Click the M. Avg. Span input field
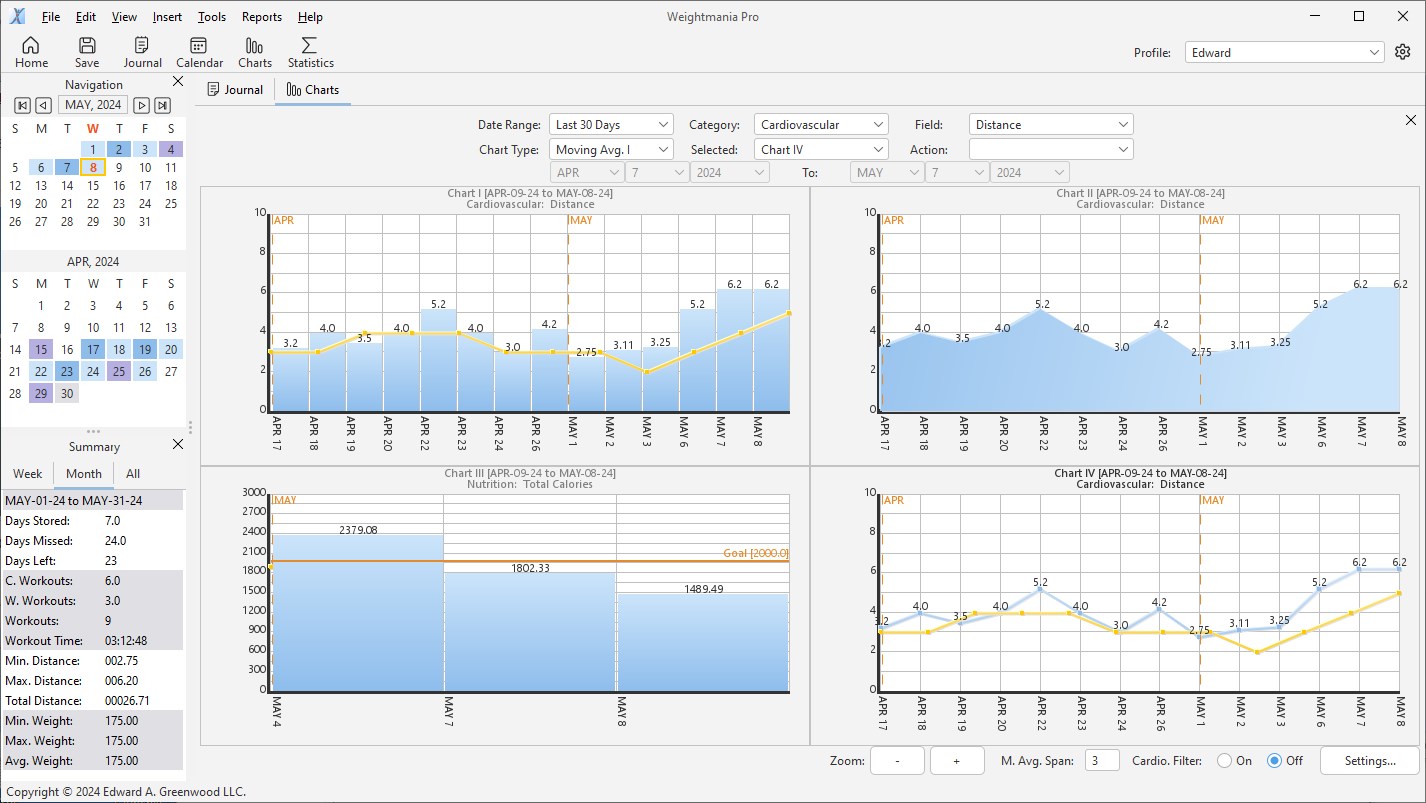 tap(1101, 761)
